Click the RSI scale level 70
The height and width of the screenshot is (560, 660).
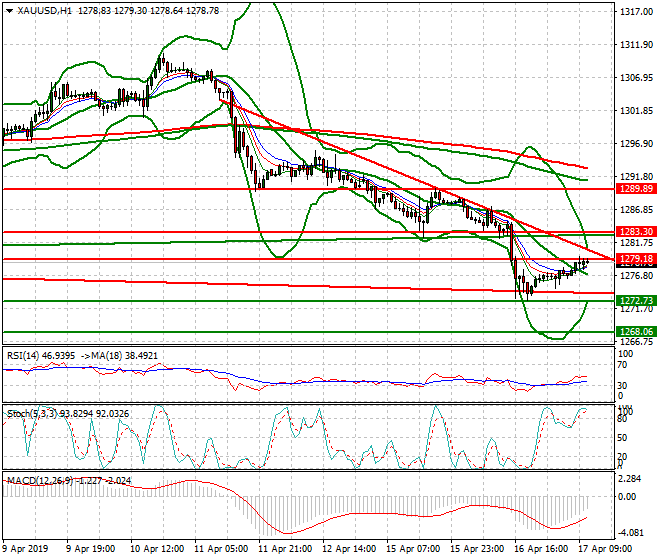pos(622,365)
